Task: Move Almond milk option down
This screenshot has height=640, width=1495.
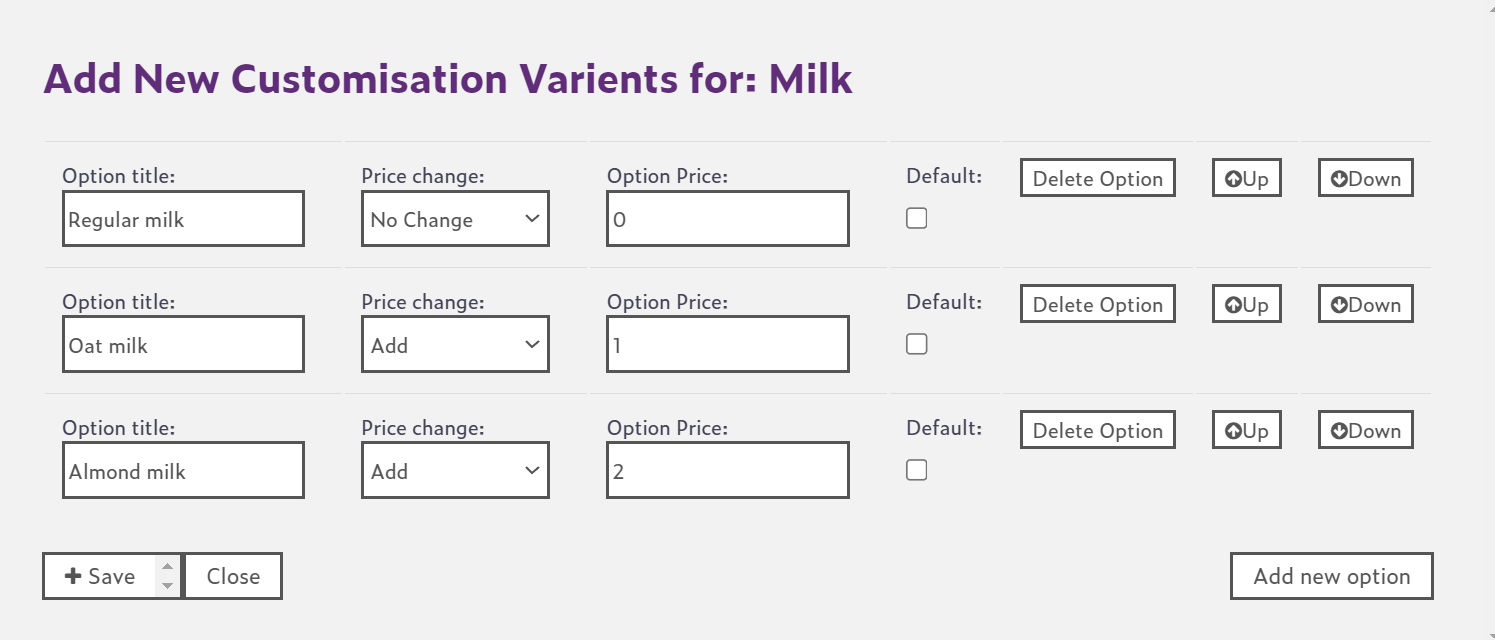Action: [1365, 431]
